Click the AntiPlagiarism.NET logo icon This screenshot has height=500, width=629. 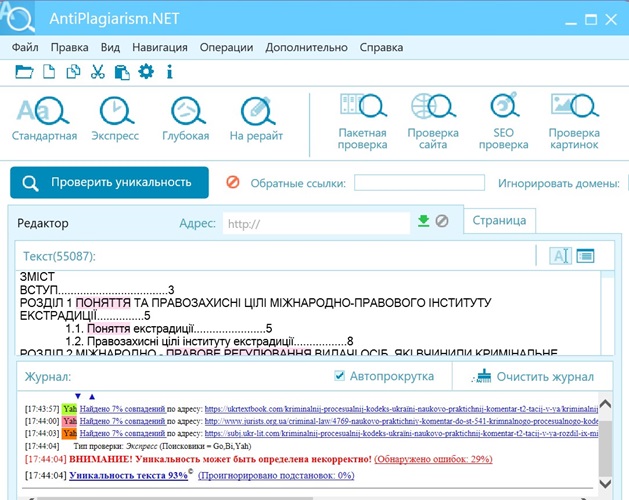coord(18,18)
